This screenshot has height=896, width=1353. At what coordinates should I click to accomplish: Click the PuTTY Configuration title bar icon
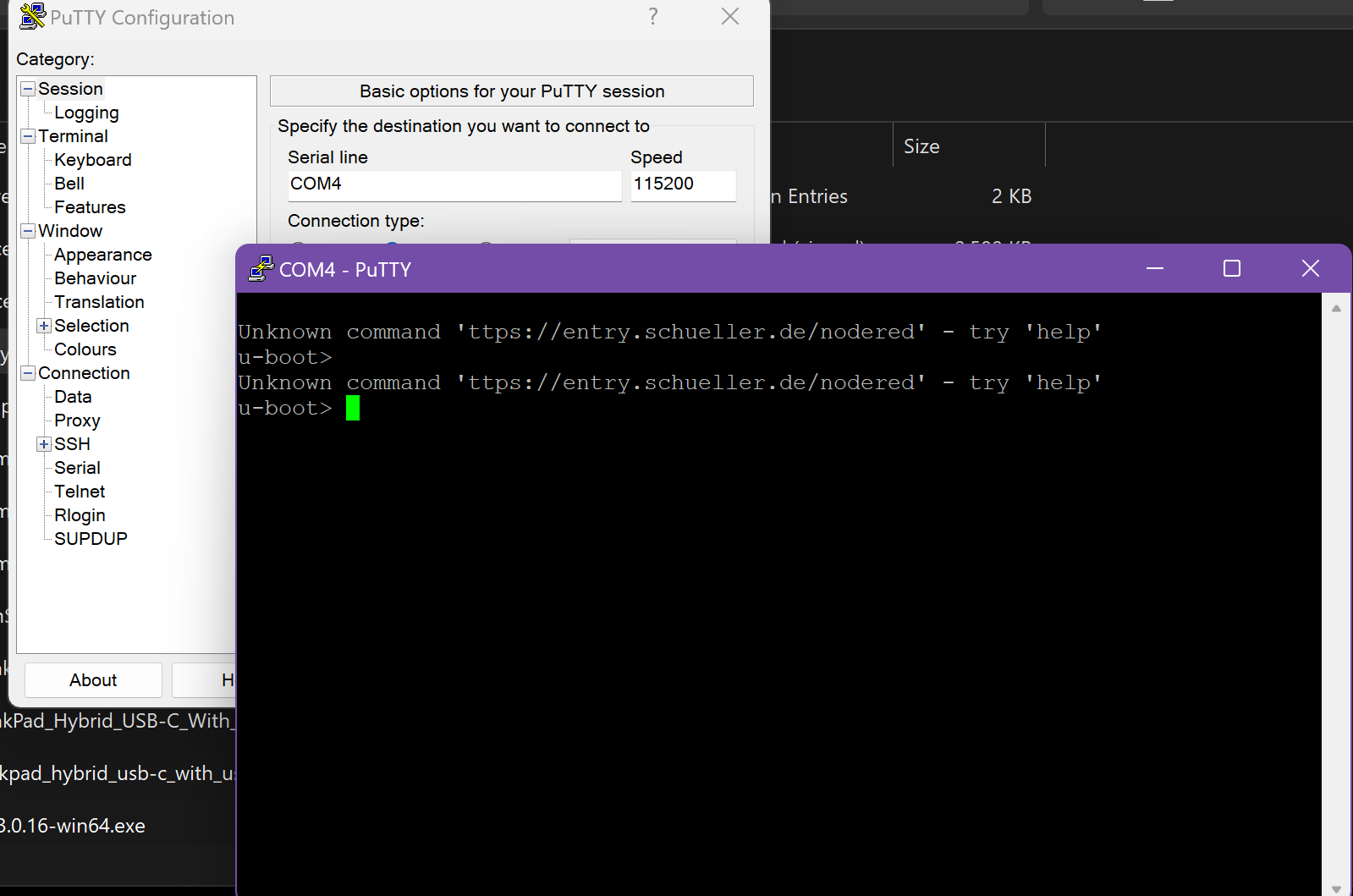[32, 16]
